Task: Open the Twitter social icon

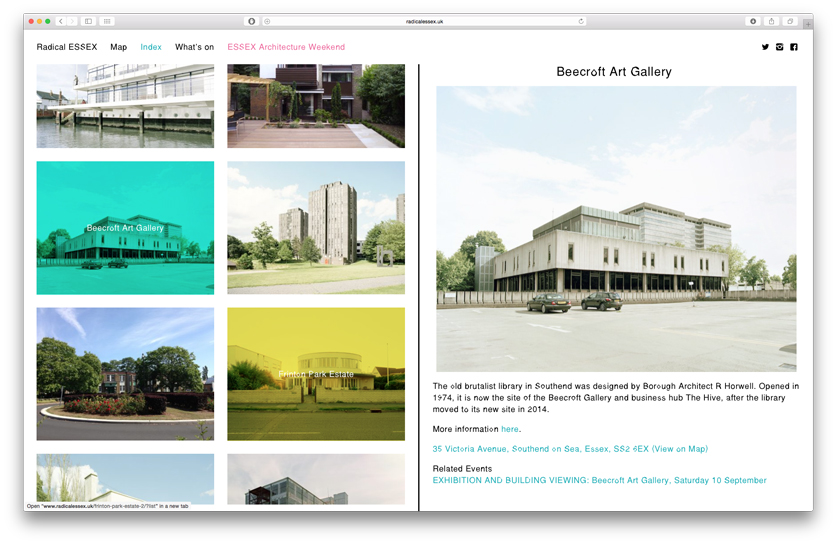Action: point(765,47)
